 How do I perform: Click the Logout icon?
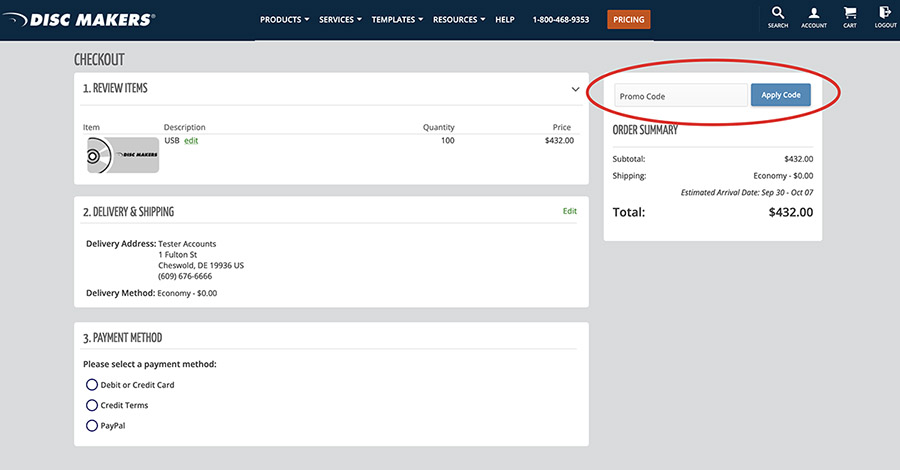[x=885, y=17]
